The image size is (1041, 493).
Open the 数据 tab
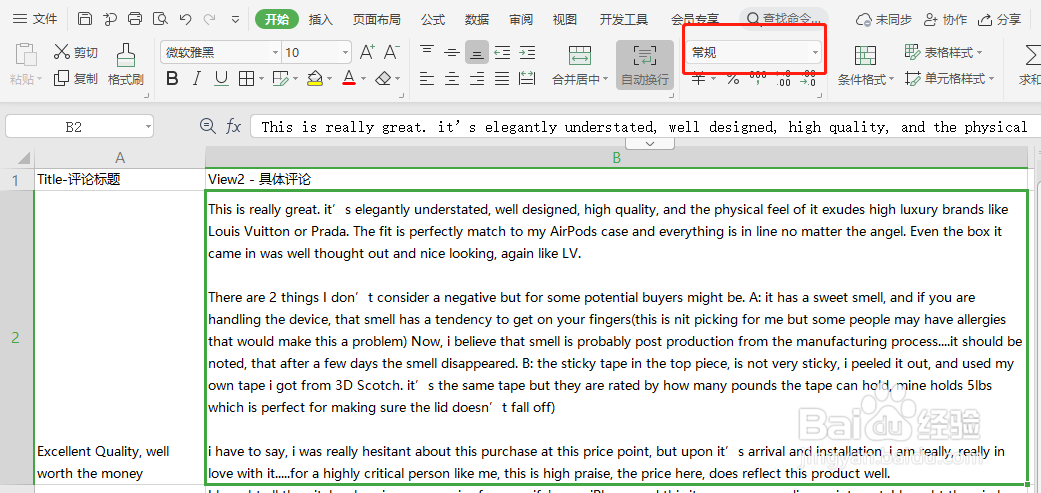(x=477, y=20)
